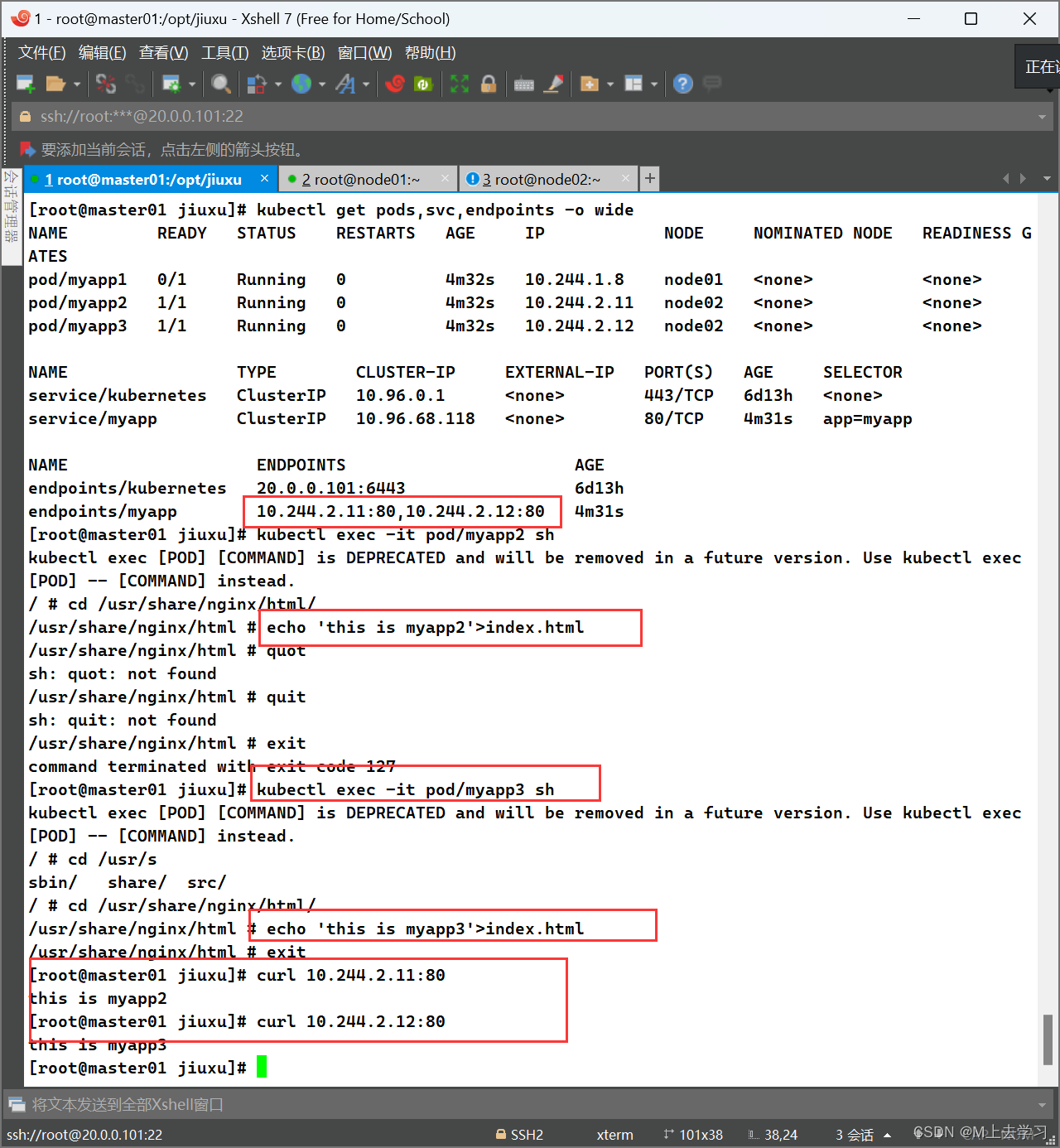Click the SSH2 lock status icon
The width and height of the screenshot is (1060, 1148).
[500, 1134]
